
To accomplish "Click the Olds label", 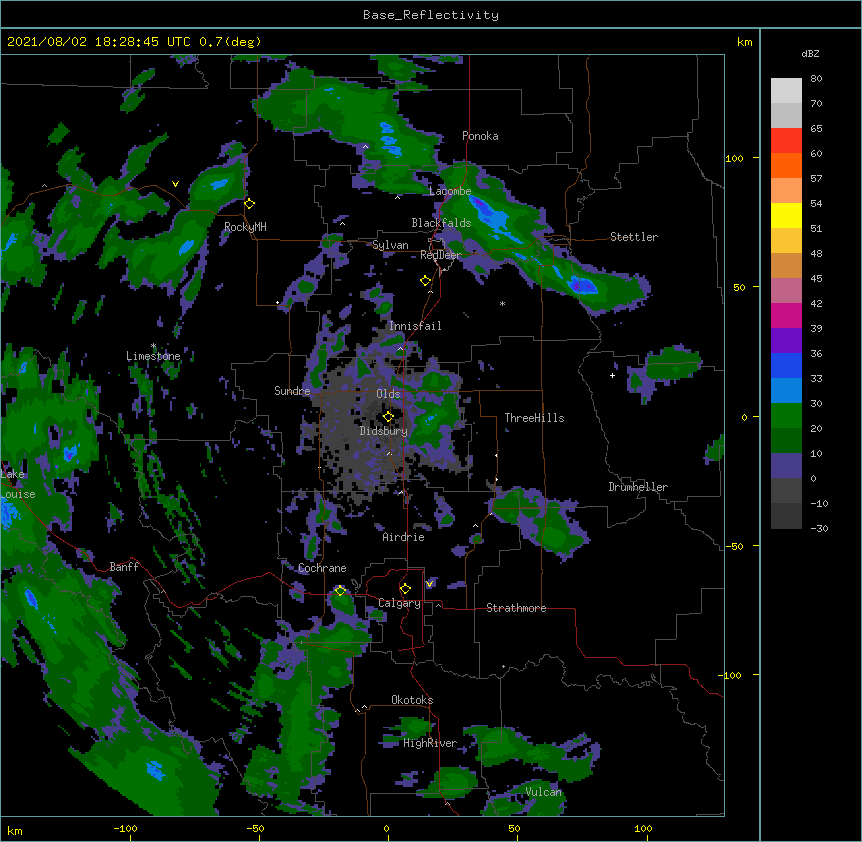I will tap(388, 394).
